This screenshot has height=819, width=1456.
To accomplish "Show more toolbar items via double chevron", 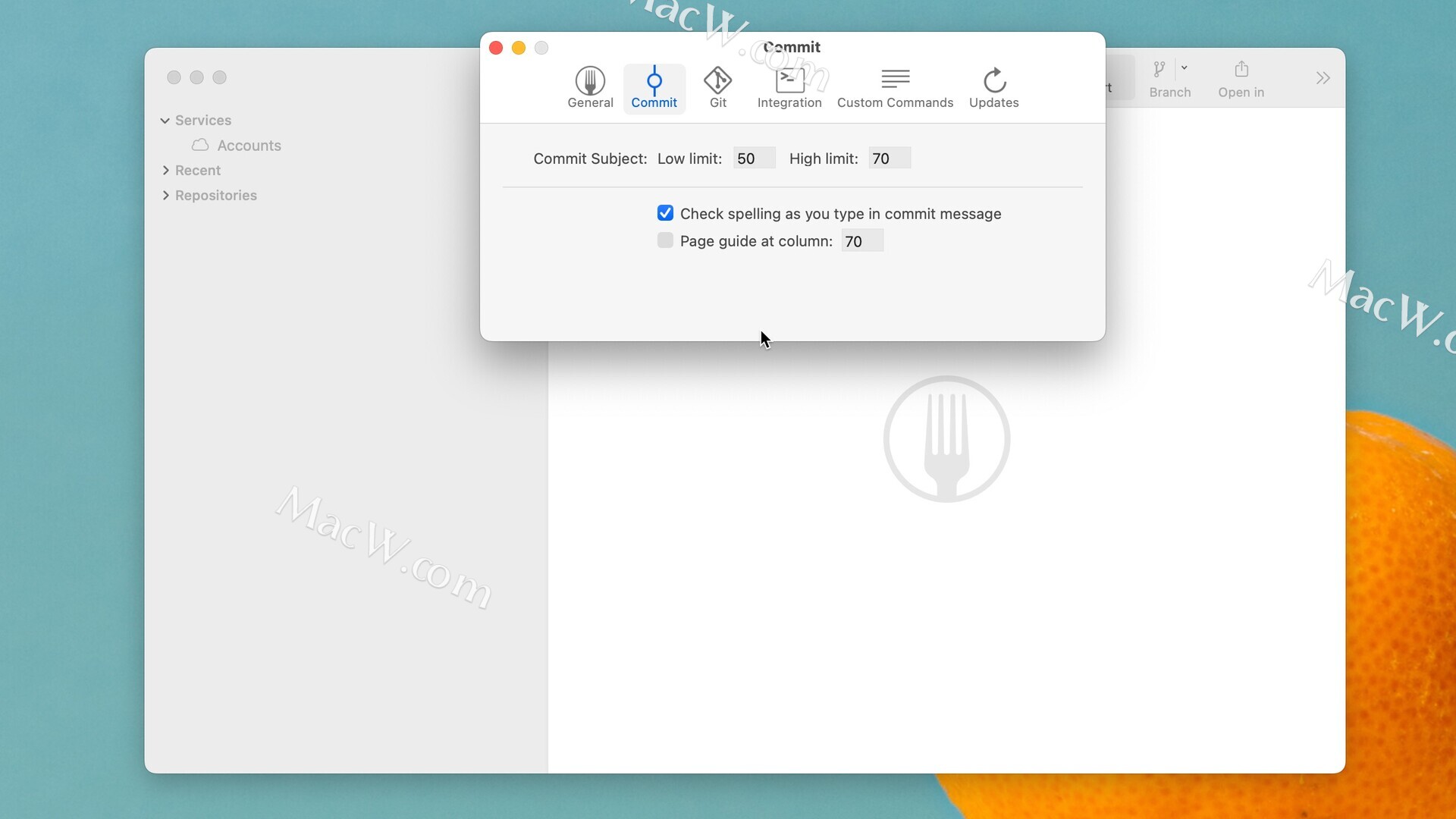I will pos(1323,78).
